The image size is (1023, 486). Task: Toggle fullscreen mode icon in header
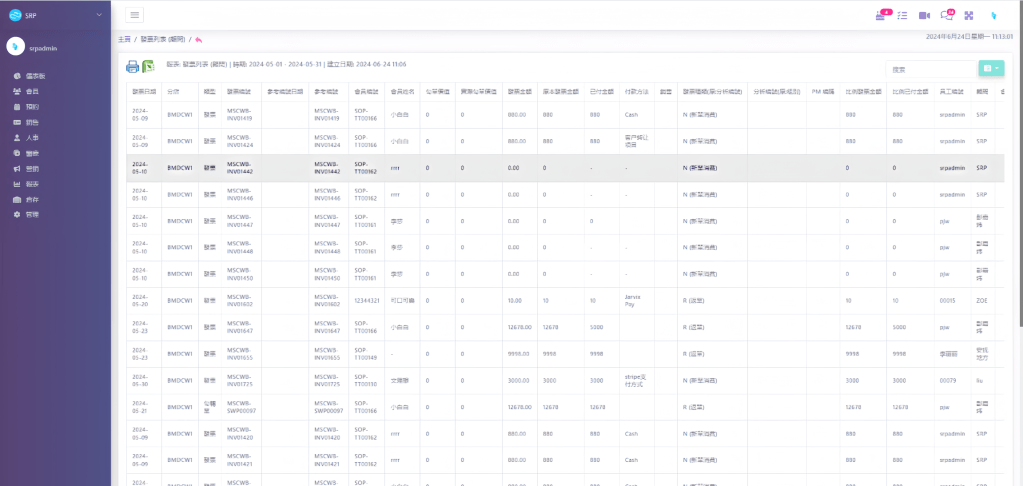click(968, 15)
